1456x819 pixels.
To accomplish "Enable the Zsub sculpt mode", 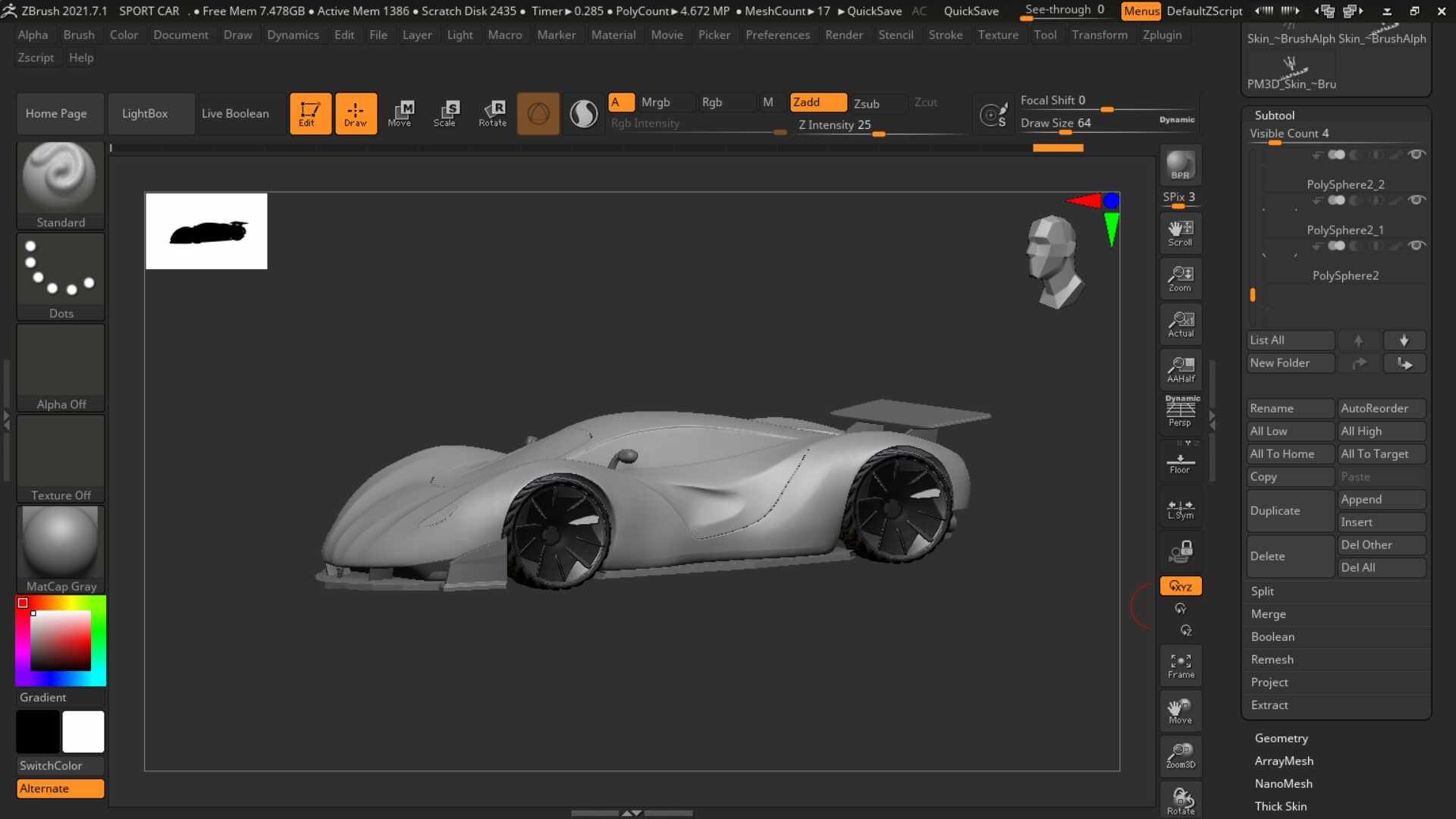I will [866, 103].
